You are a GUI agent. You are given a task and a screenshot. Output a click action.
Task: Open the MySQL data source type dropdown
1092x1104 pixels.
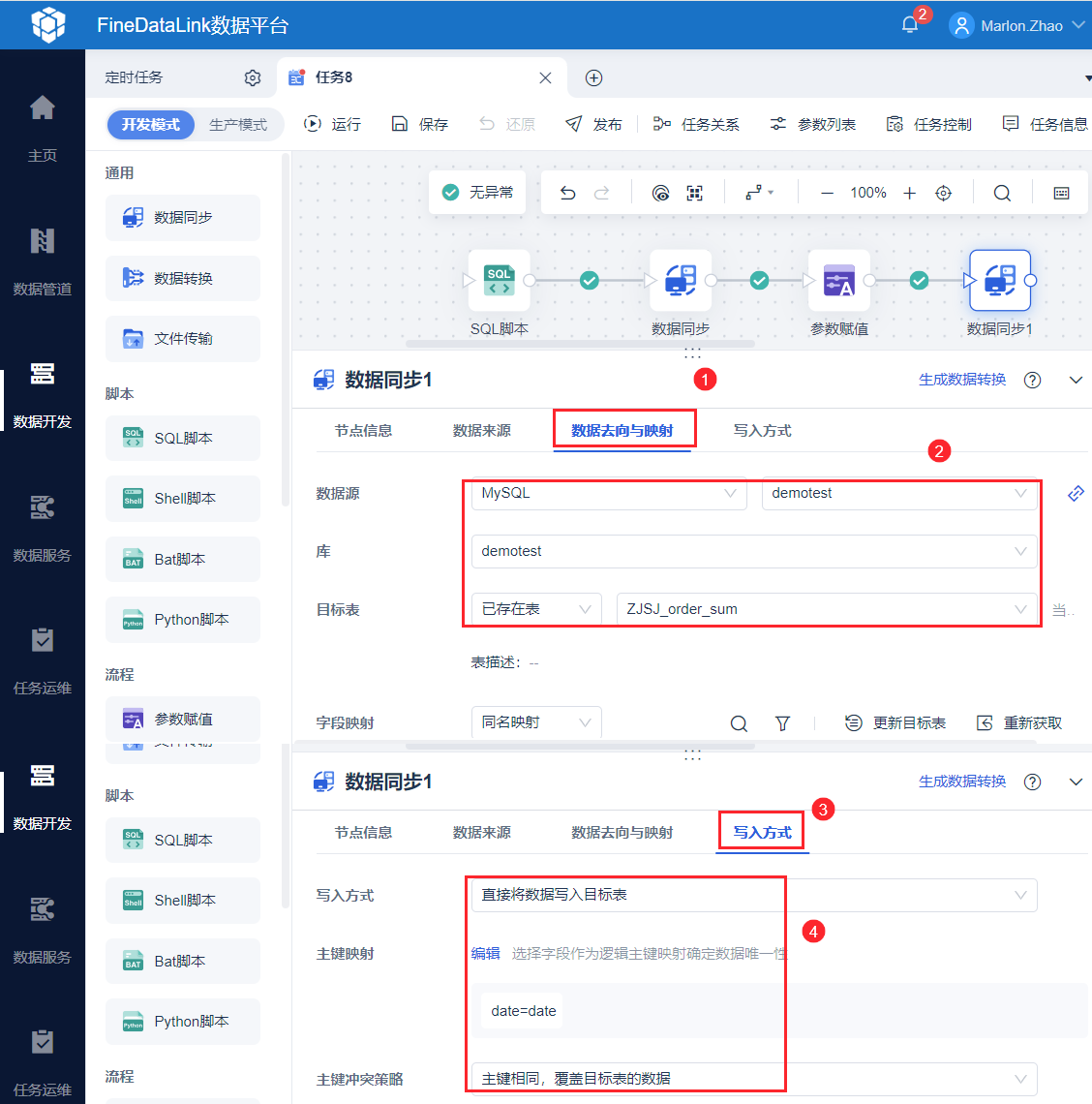609,494
